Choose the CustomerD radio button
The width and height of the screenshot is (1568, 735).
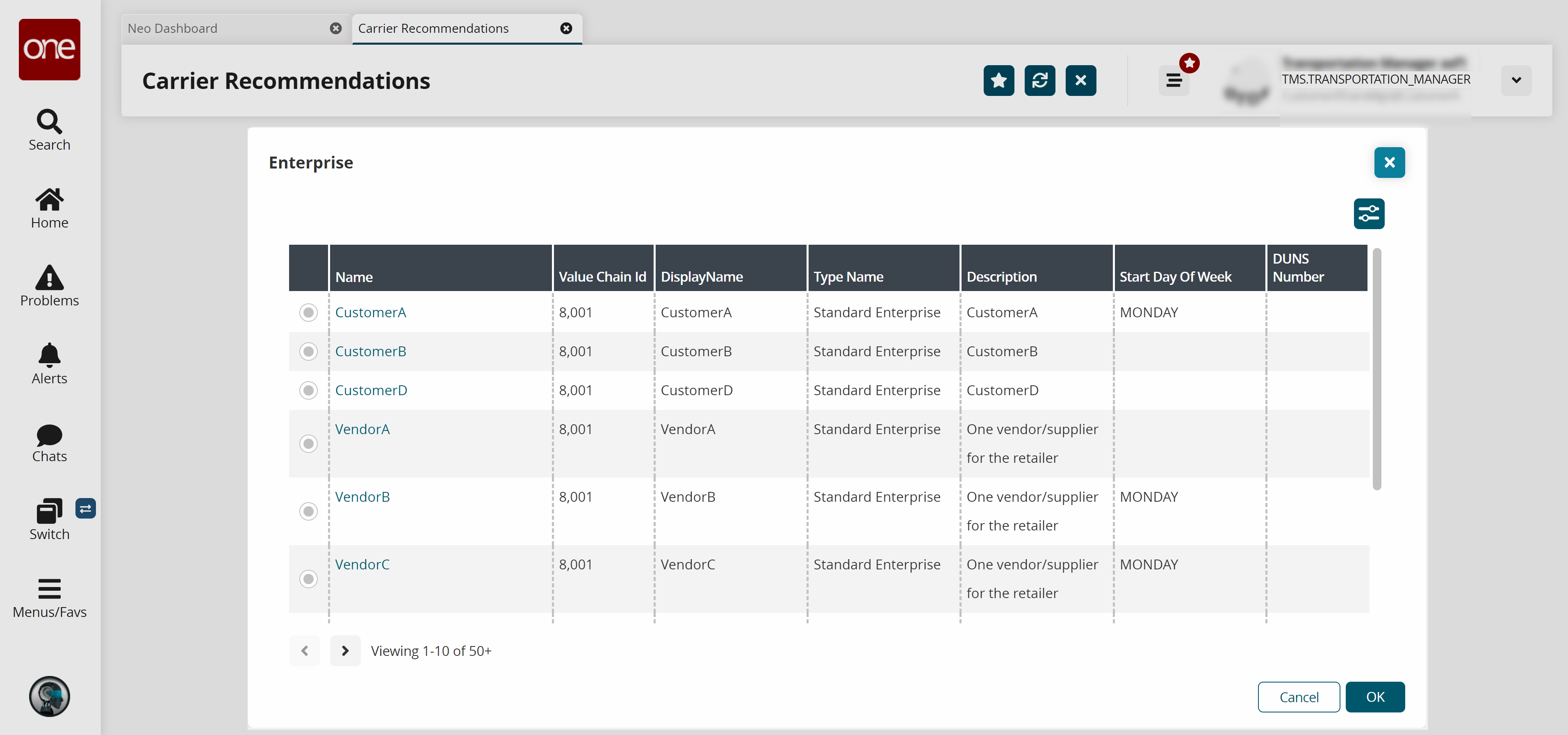309,391
